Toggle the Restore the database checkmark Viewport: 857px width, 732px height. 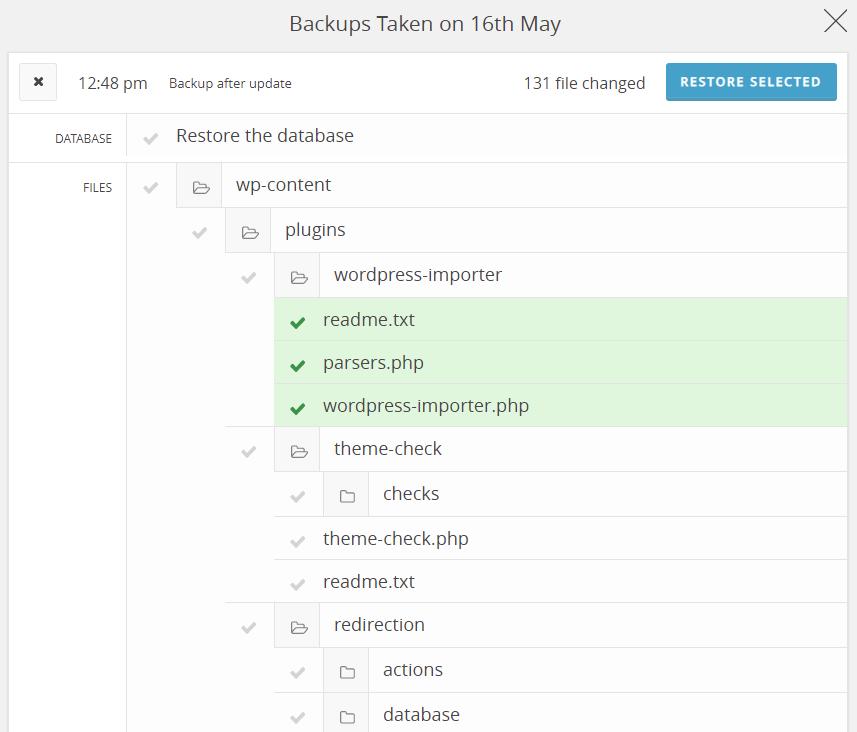151,138
